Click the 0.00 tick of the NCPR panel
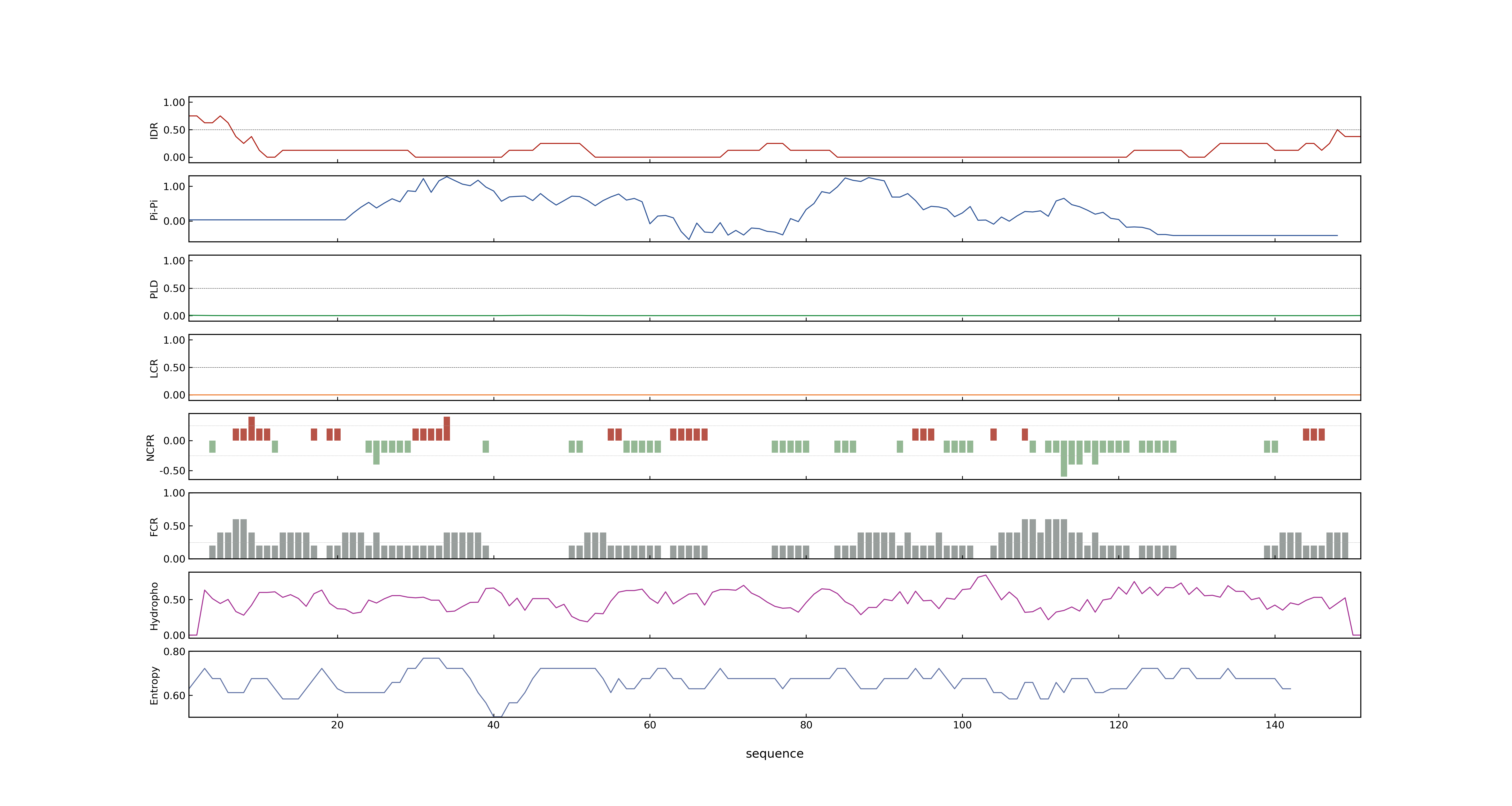This screenshot has width=1512, height=806. (x=174, y=441)
